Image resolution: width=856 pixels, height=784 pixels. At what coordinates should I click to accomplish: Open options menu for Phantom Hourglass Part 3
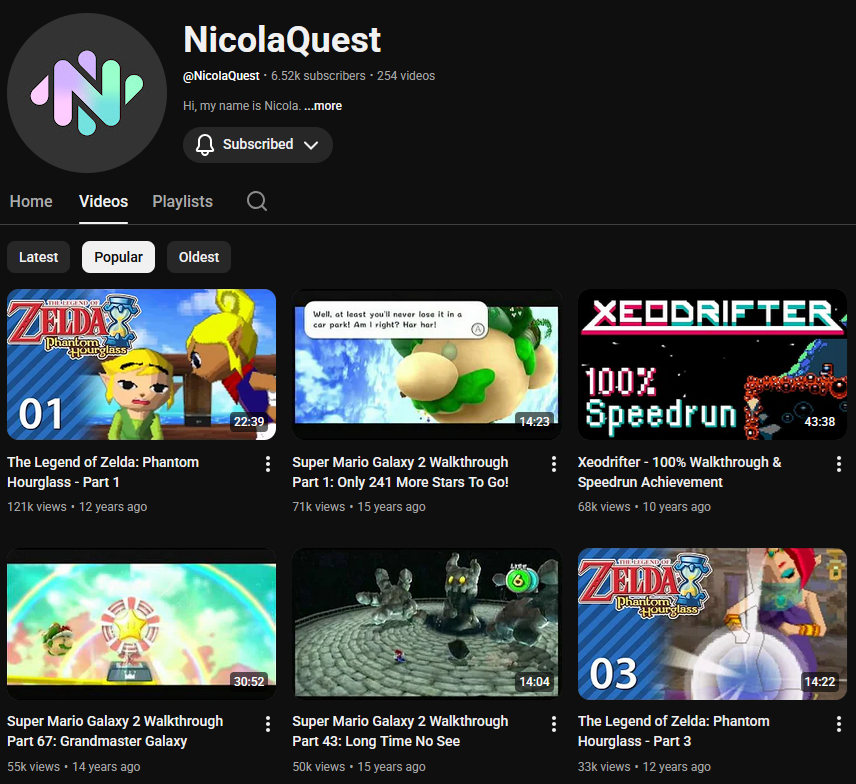pyautogui.click(x=839, y=724)
